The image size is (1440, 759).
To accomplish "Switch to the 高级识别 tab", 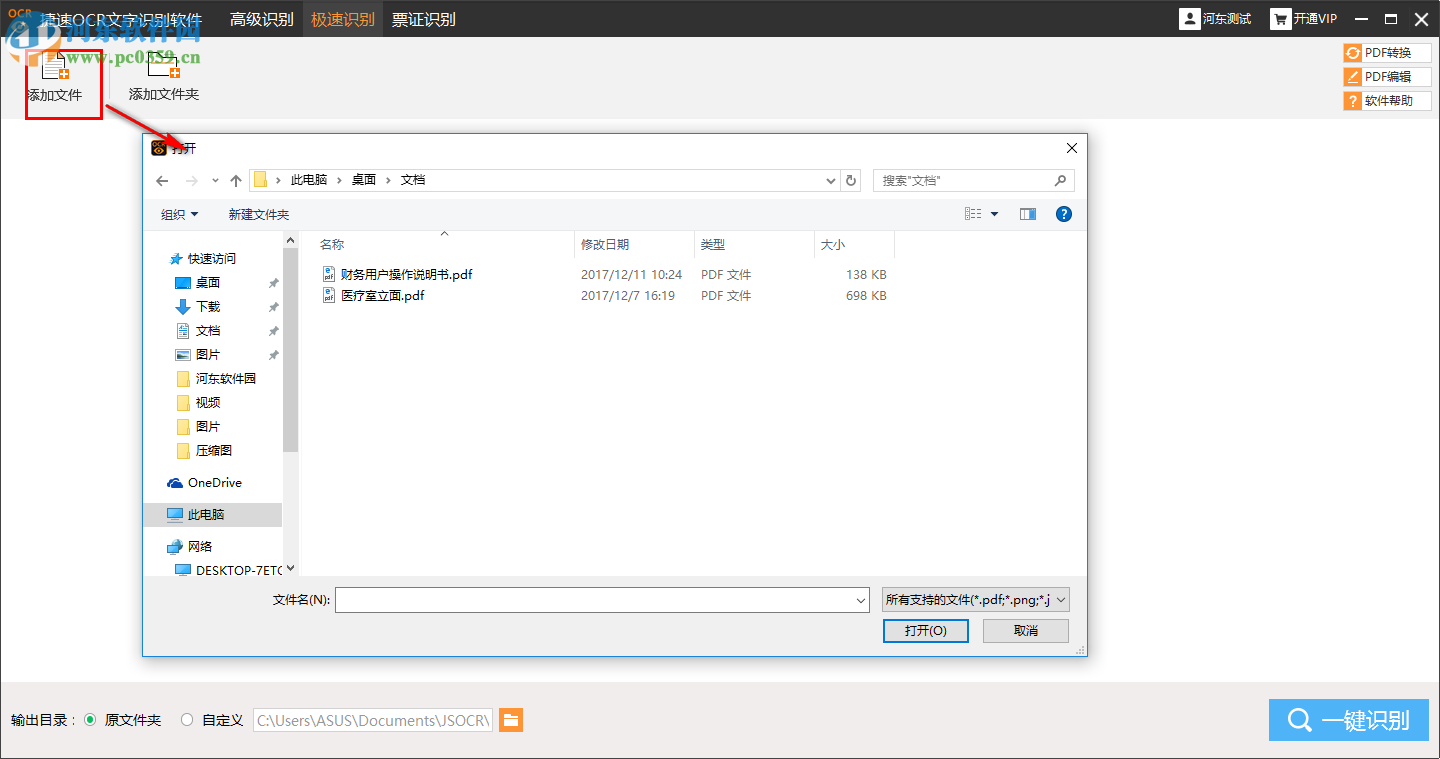I will (x=262, y=18).
